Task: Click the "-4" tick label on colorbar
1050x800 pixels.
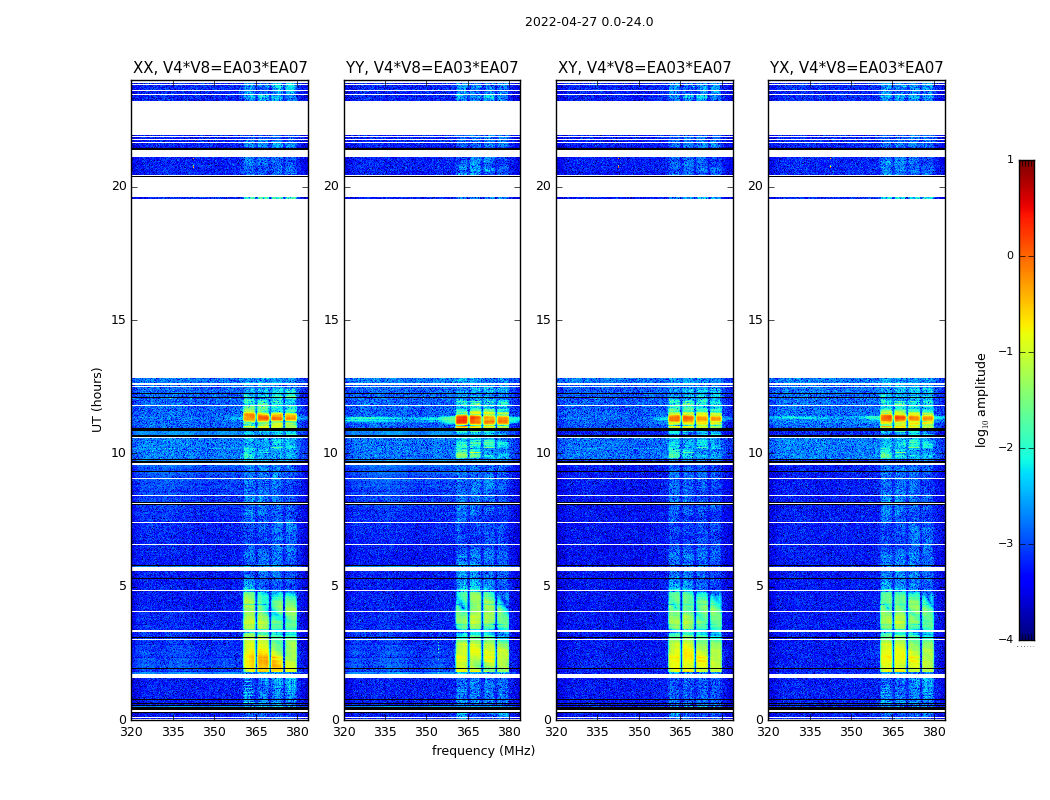Action: (1007, 640)
